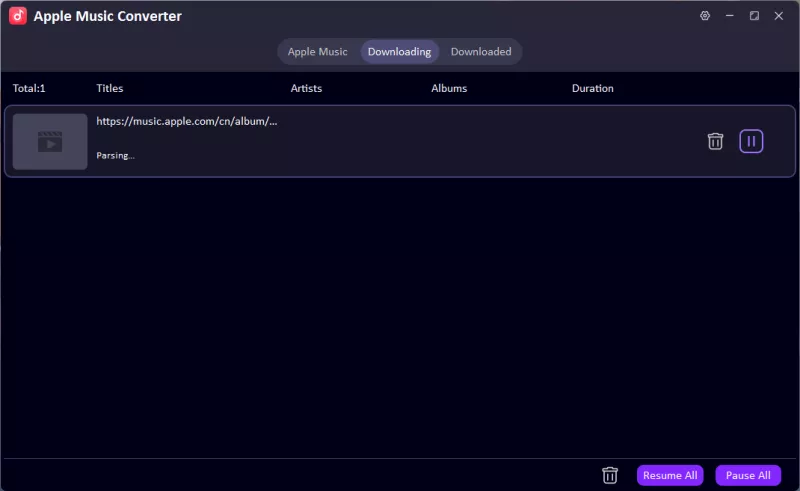Viewport: 800px width, 491px height.
Task: Delete the music.apple.com download item
Action: (x=715, y=141)
